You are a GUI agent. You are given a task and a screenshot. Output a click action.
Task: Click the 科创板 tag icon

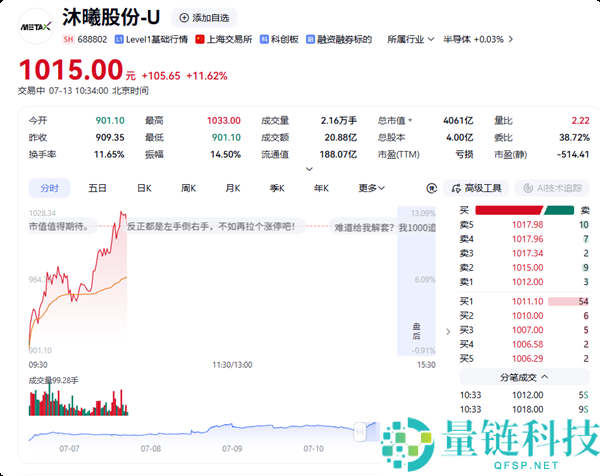pyautogui.click(x=264, y=39)
